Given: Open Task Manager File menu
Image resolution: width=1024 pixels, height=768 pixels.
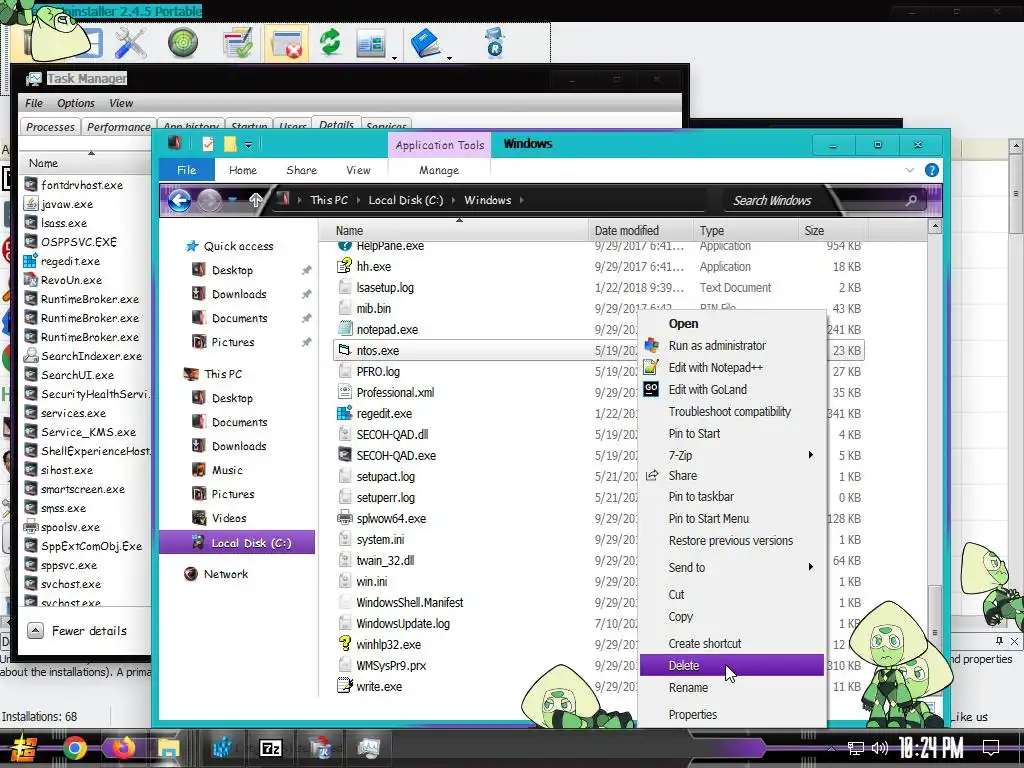Looking at the screenshot, I should pyautogui.click(x=34, y=103).
